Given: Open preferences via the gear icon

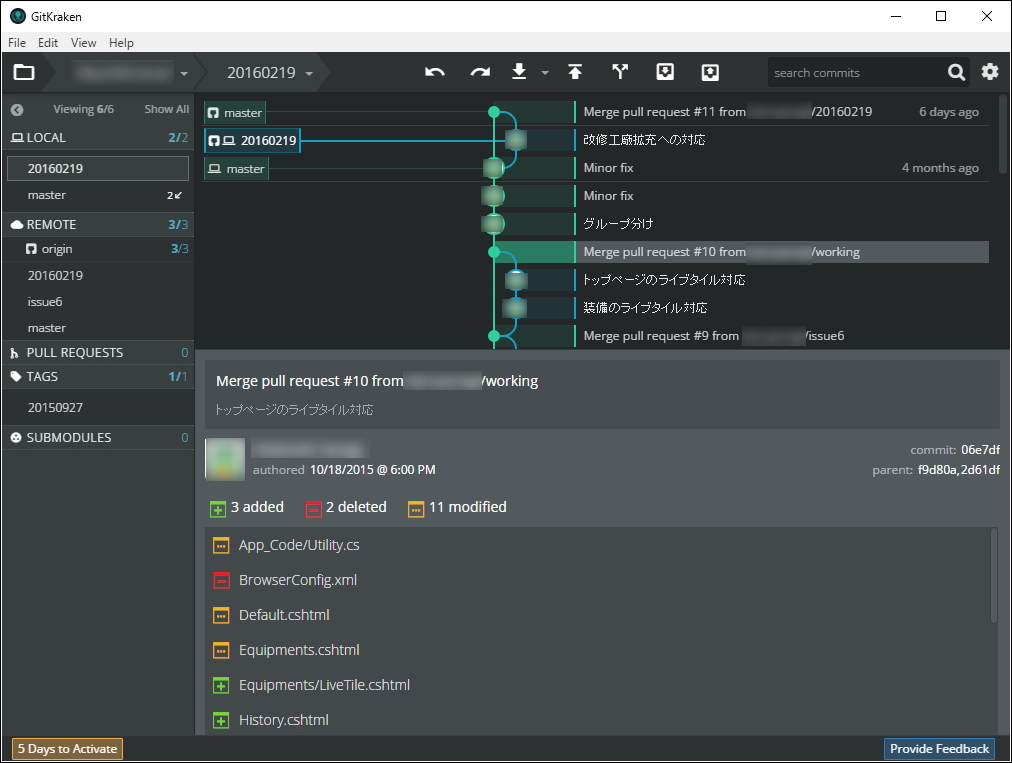Looking at the screenshot, I should click(x=989, y=72).
